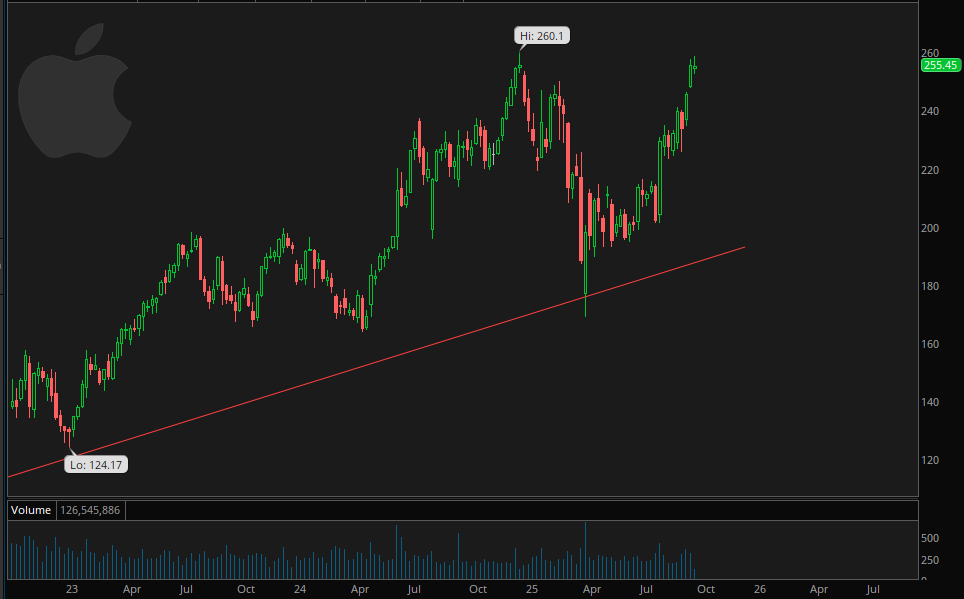Select the red ascending trendline
Viewport: 964px width, 599px height.
click(x=376, y=362)
